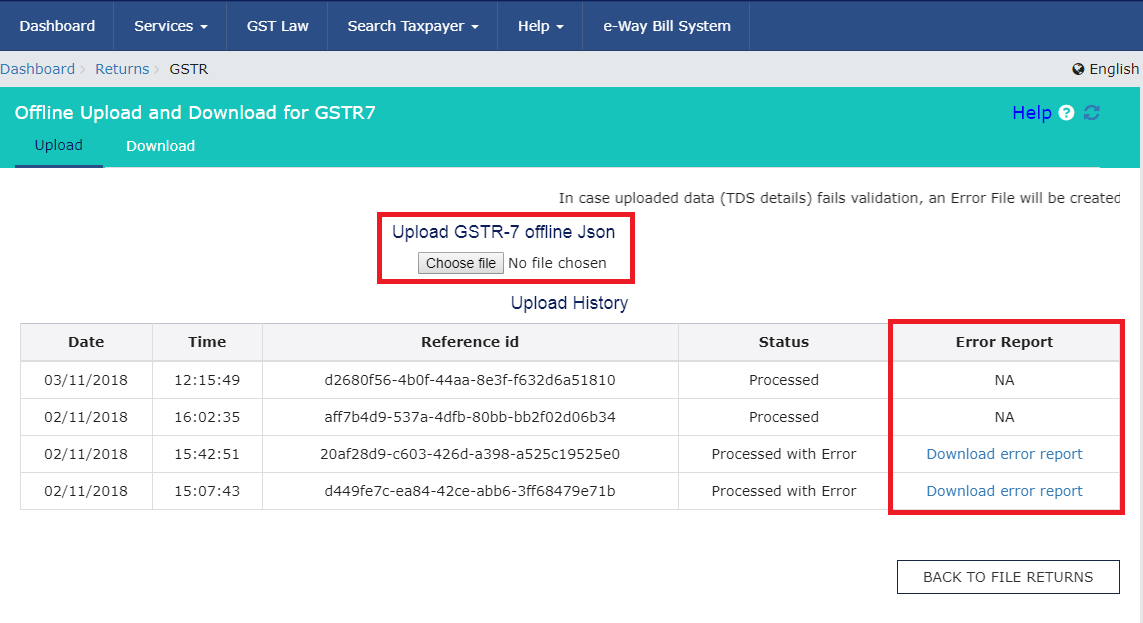Click the Date column header

click(x=86, y=342)
